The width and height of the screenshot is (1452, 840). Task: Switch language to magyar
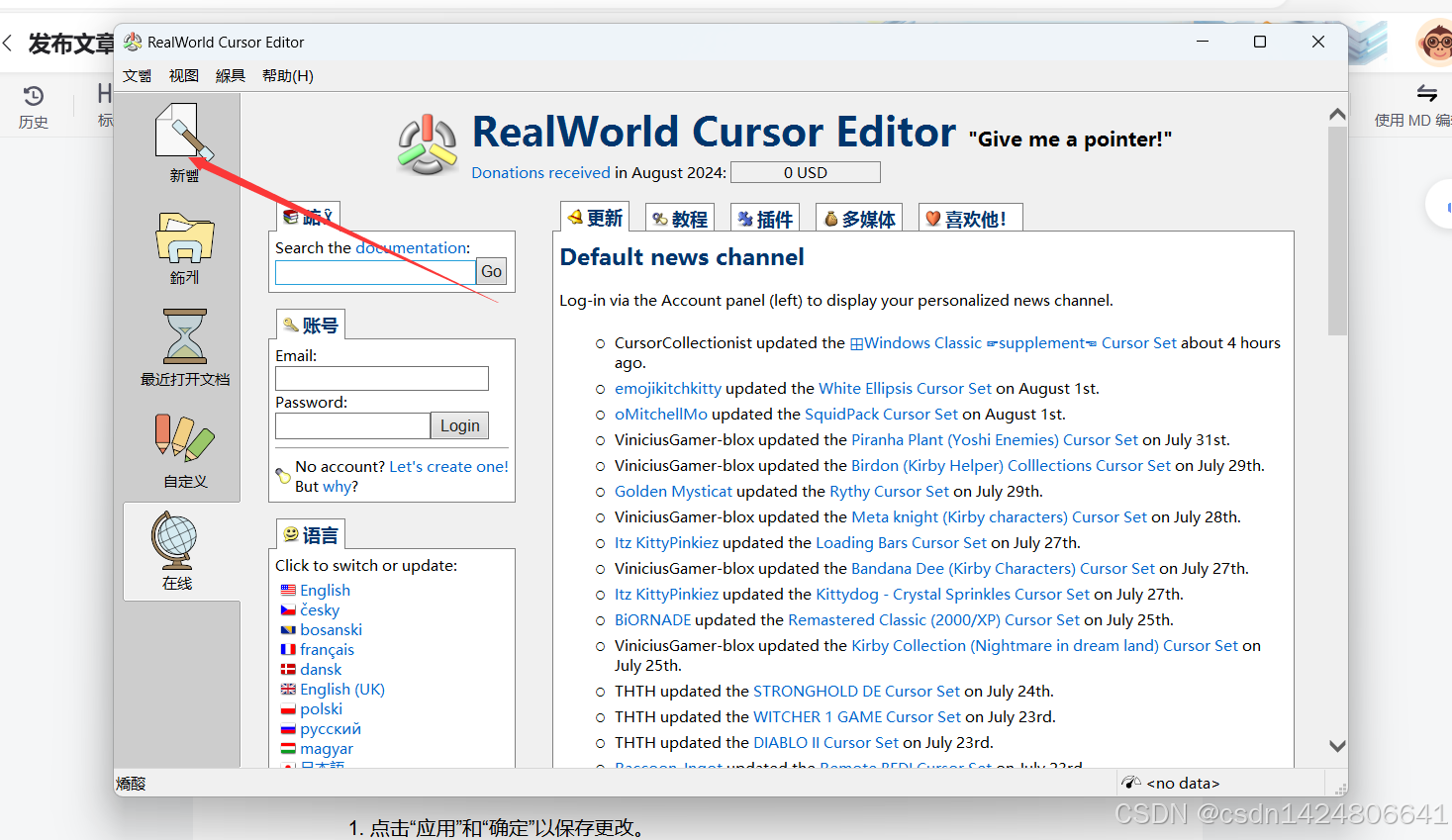click(x=327, y=749)
